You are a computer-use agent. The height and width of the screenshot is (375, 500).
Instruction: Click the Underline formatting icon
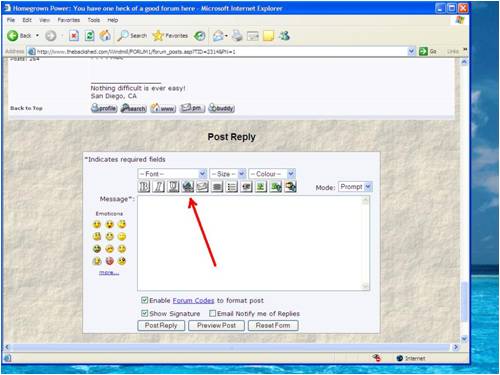tap(173, 186)
